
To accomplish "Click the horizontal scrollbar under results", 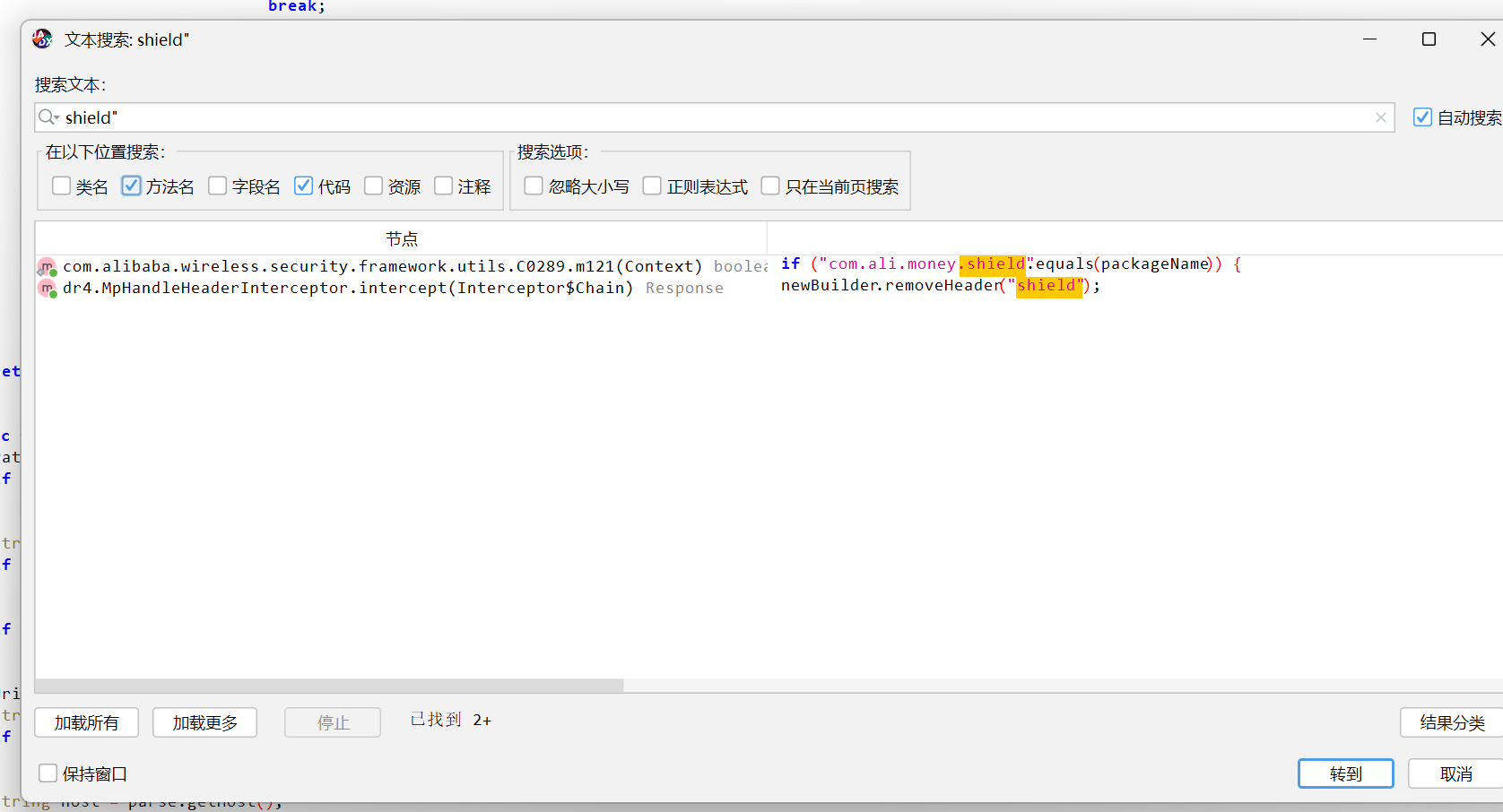I will 330,686.
